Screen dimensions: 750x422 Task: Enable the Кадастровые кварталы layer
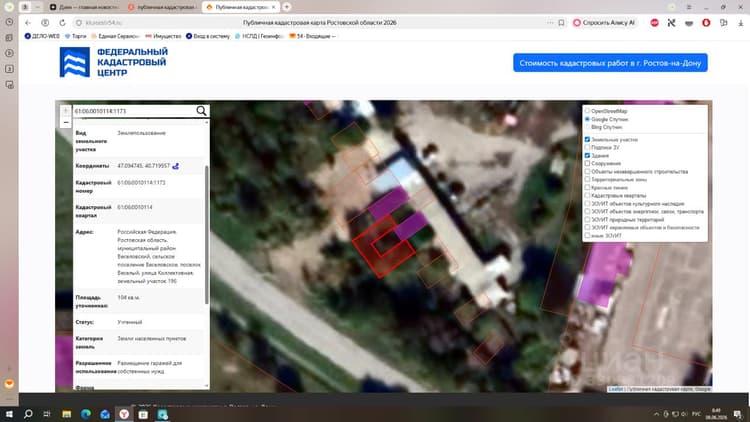(x=587, y=195)
